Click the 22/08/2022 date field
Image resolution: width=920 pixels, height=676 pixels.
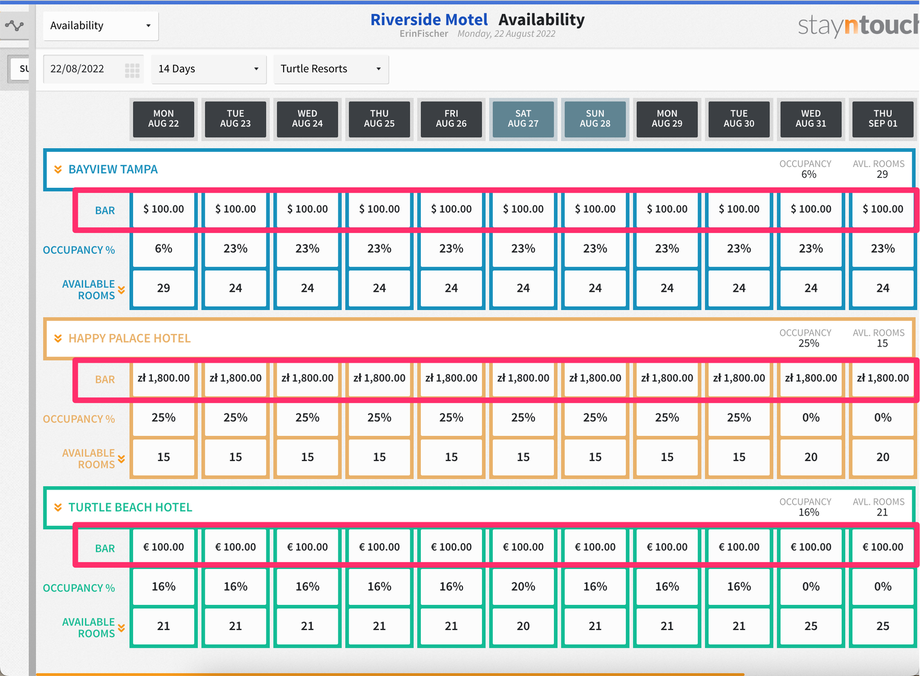(93, 69)
